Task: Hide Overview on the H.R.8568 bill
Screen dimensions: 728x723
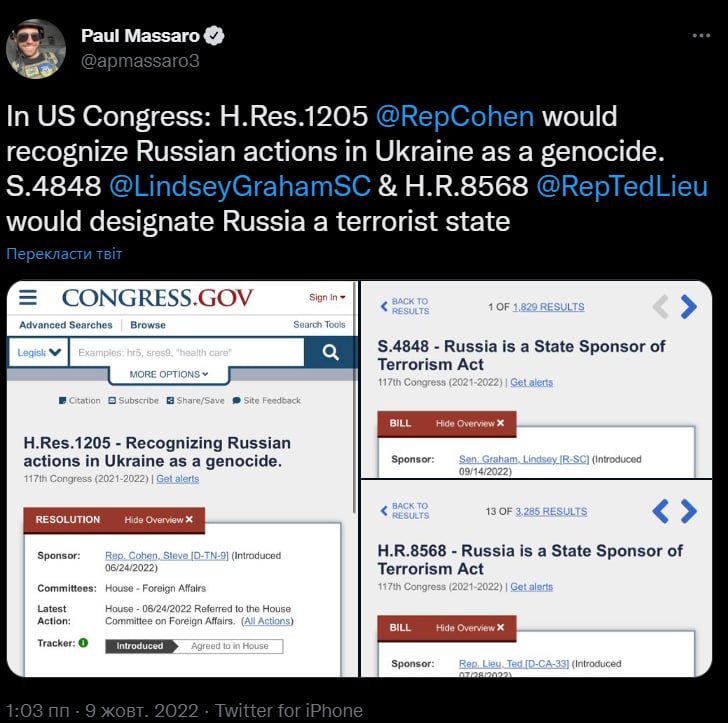Action: click(x=470, y=628)
